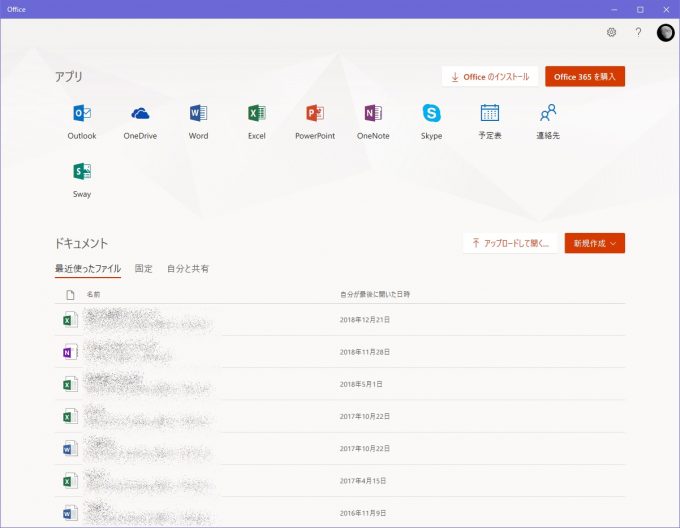Open the Excel file dated 2017年4月15日
Screen dimensions: 680x528
[340, 481]
